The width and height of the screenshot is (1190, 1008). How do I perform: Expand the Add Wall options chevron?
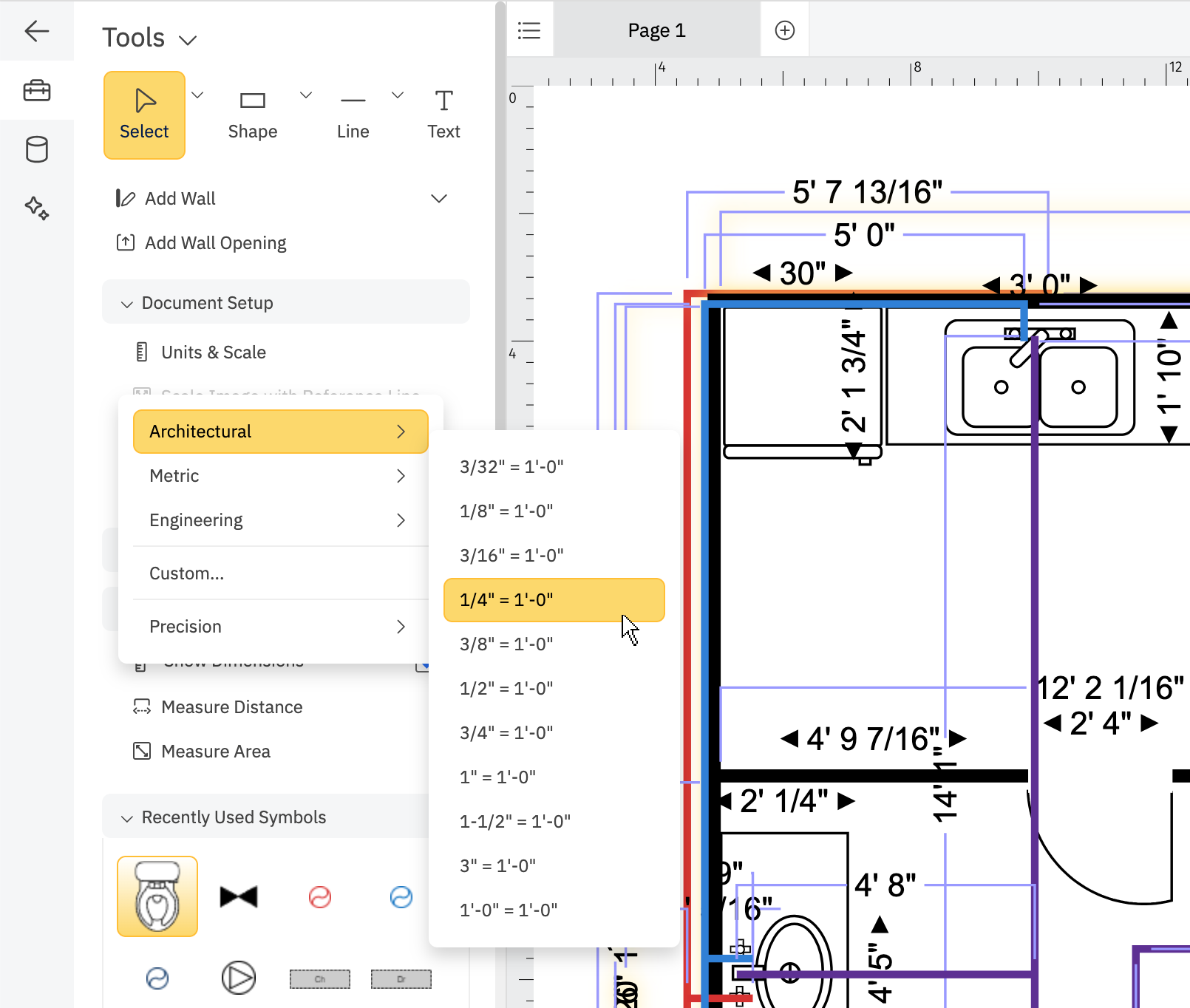(438, 198)
